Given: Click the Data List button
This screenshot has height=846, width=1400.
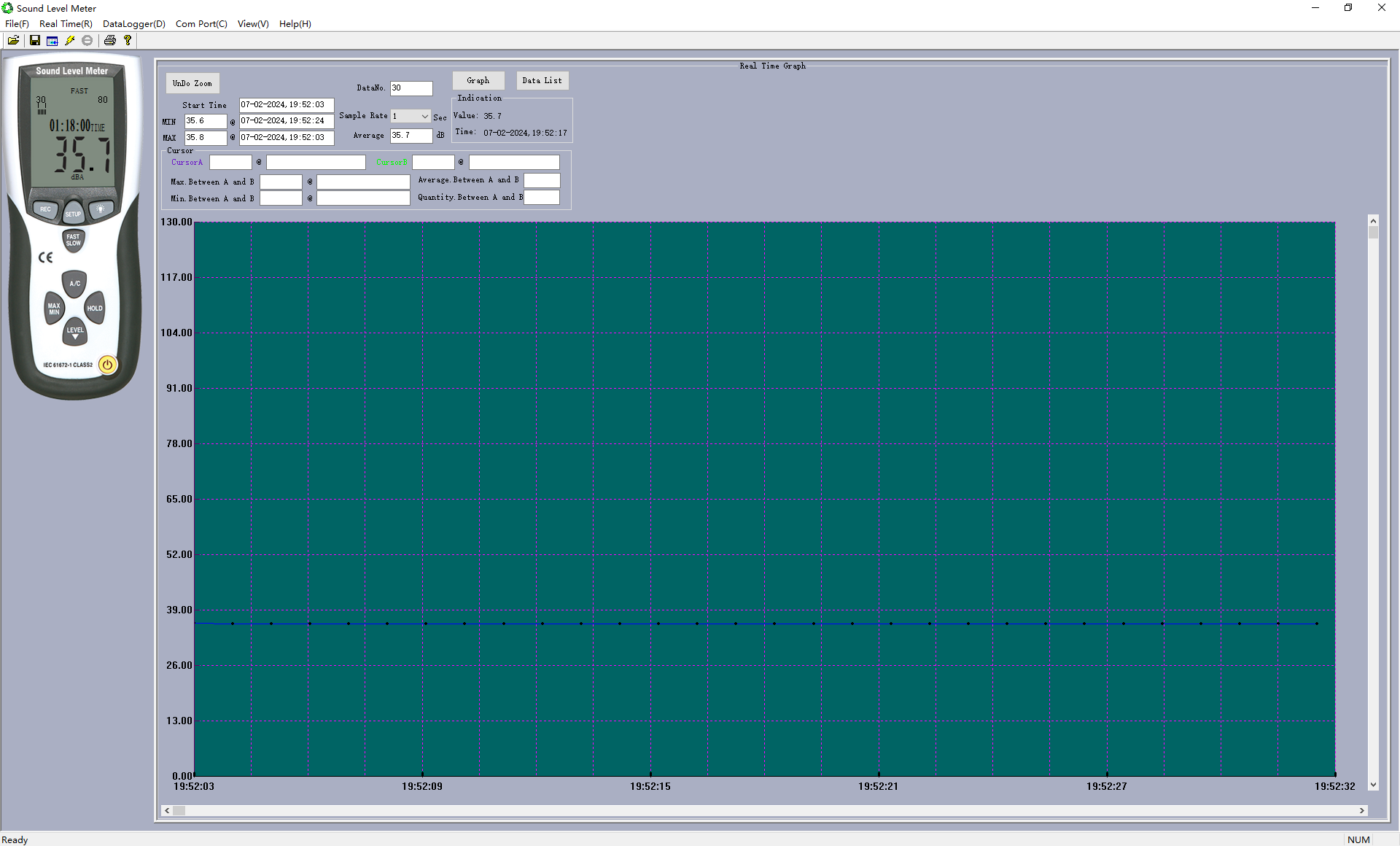Looking at the screenshot, I should 542,80.
